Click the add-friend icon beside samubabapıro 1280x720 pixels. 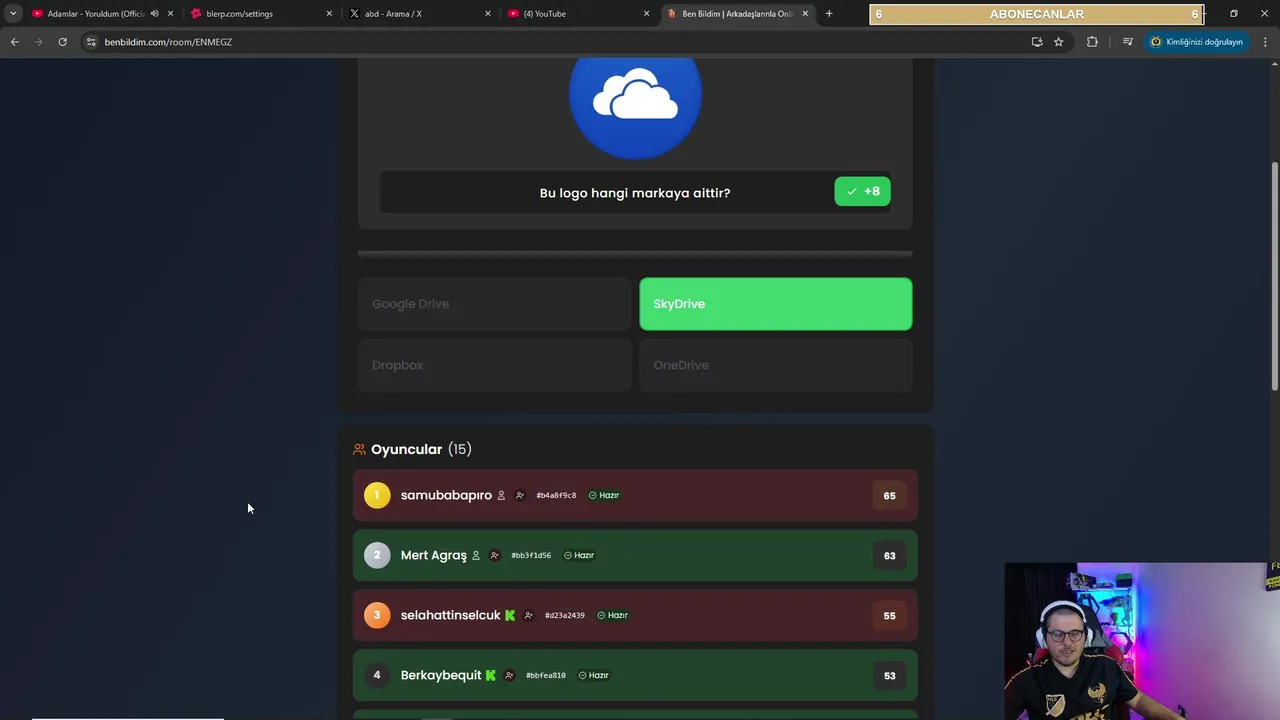tap(519, 496)
